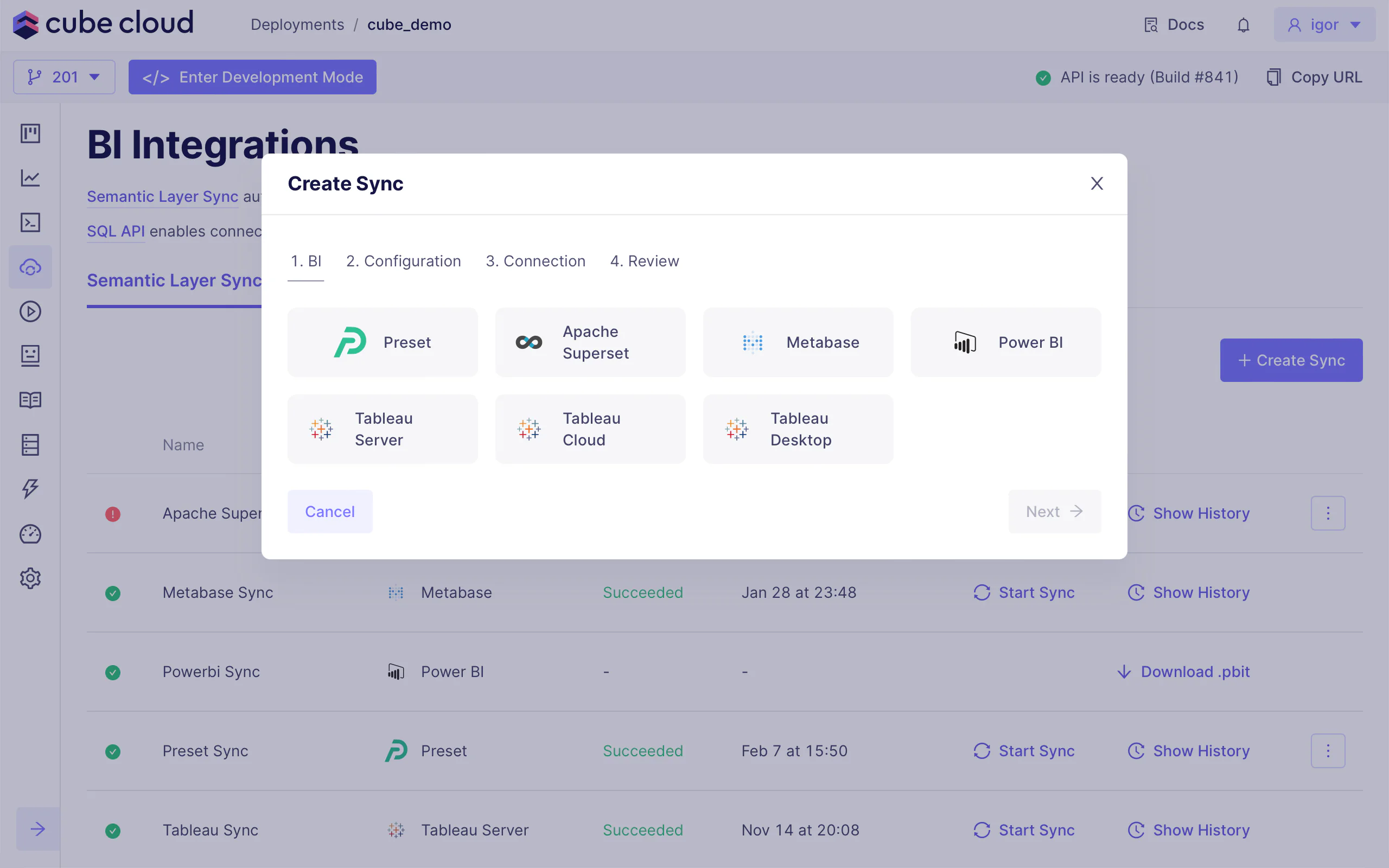Open the Settings gear in sidebar
The height and width of the screenshot is (868, 1389).
coord(30,578)
